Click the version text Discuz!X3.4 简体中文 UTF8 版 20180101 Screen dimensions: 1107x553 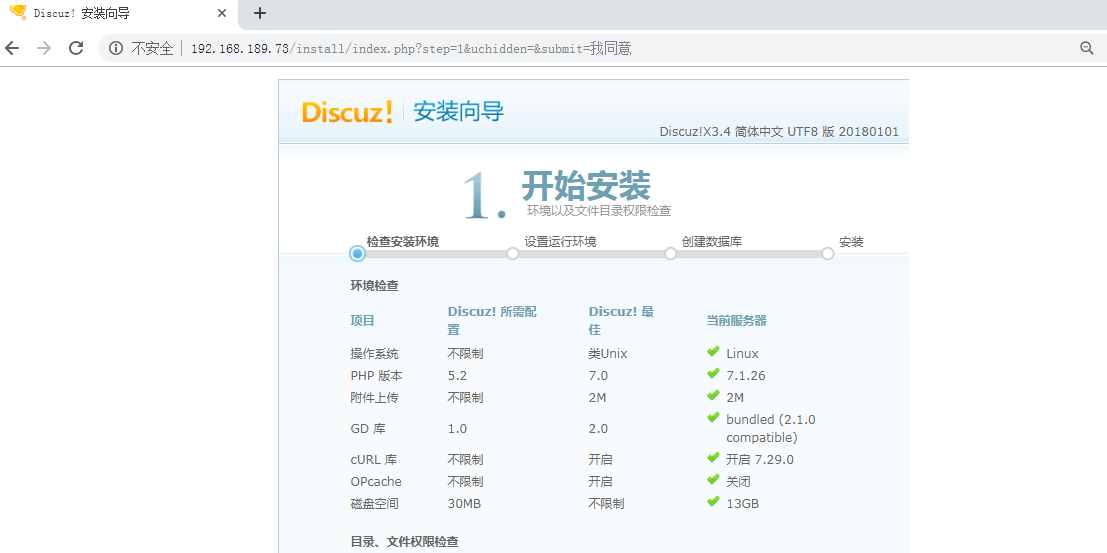click(x=779, y=132)
